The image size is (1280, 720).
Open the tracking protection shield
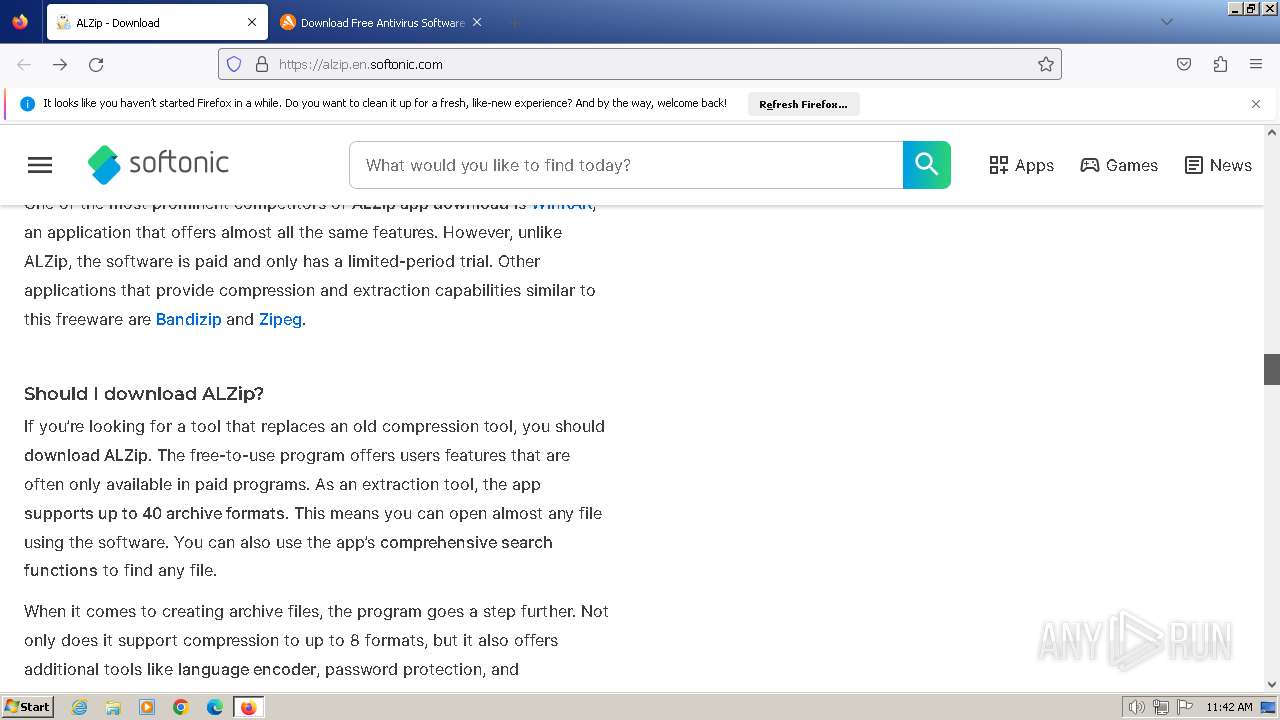pyautogui.click(x=234, y=64)
